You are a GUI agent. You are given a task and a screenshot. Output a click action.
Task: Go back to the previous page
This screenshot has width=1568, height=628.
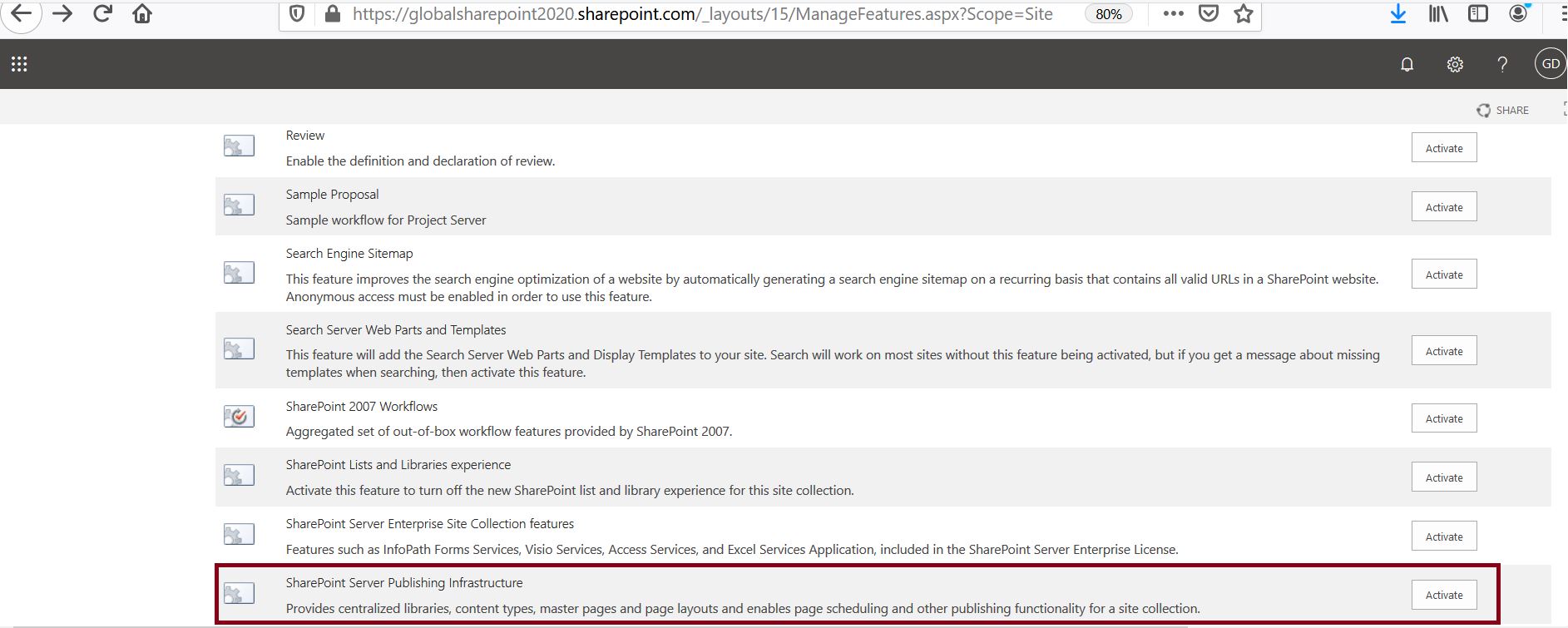pyautogui.click(x=21, y=13)
